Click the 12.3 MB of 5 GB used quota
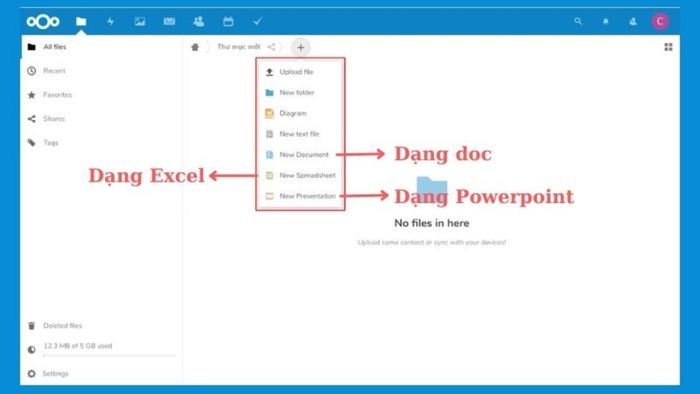This screenshot has height=394, width=700. click(78, 346)
